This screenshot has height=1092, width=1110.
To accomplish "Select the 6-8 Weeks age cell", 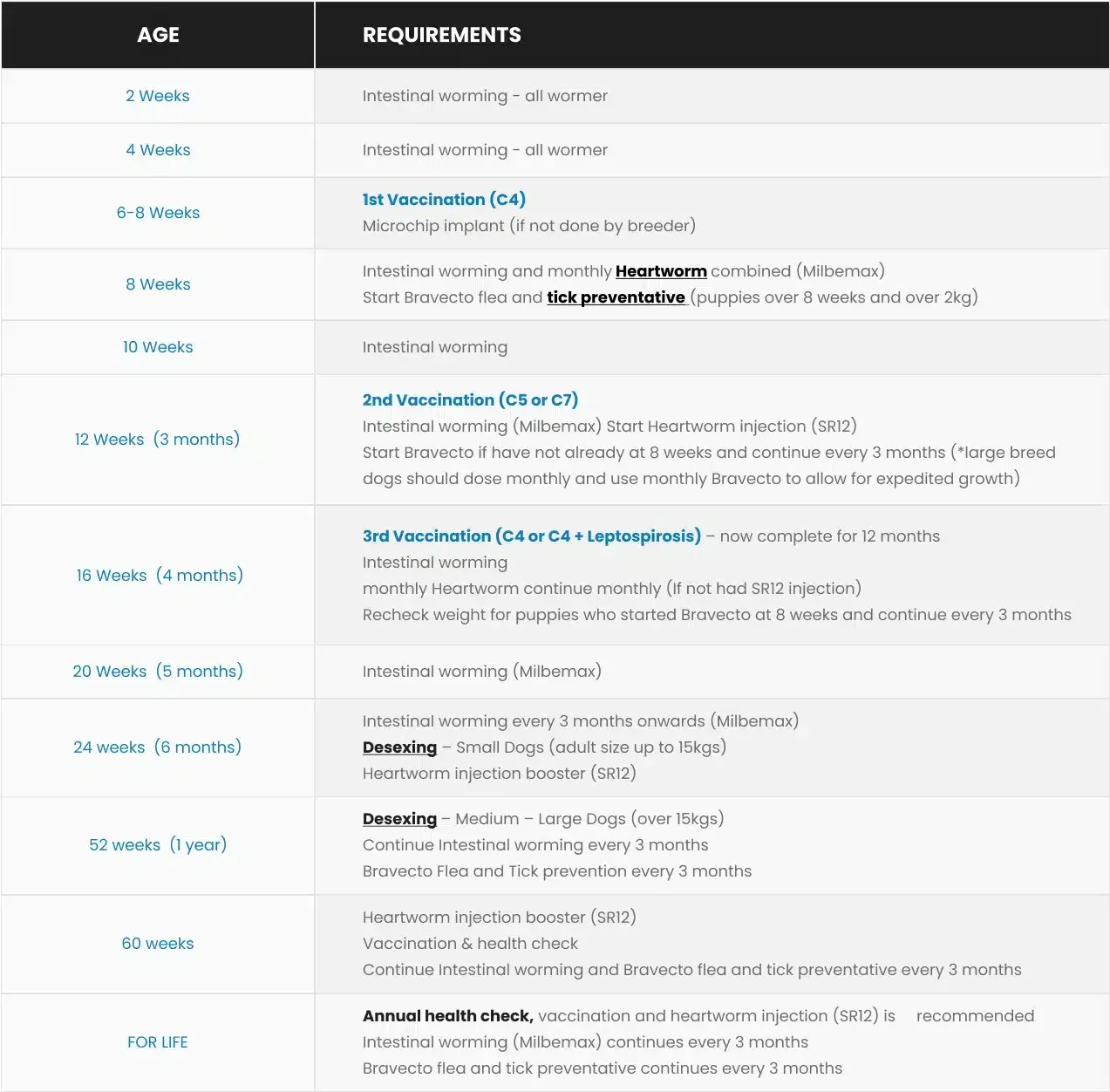I will (x=158, y=213).
